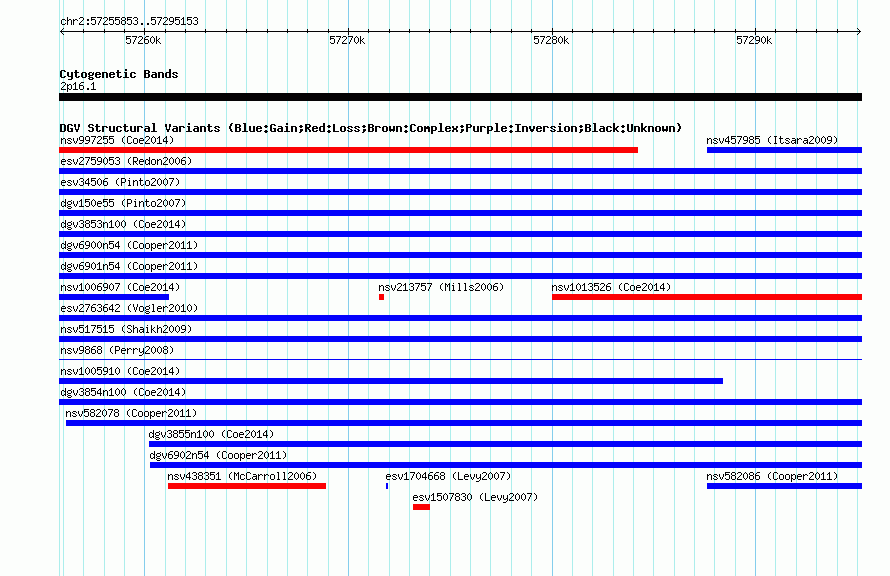The height and width of the screenshot is (576, 890).
Task: Click the 57260k ruler label
Action: (x=143, y=40)
